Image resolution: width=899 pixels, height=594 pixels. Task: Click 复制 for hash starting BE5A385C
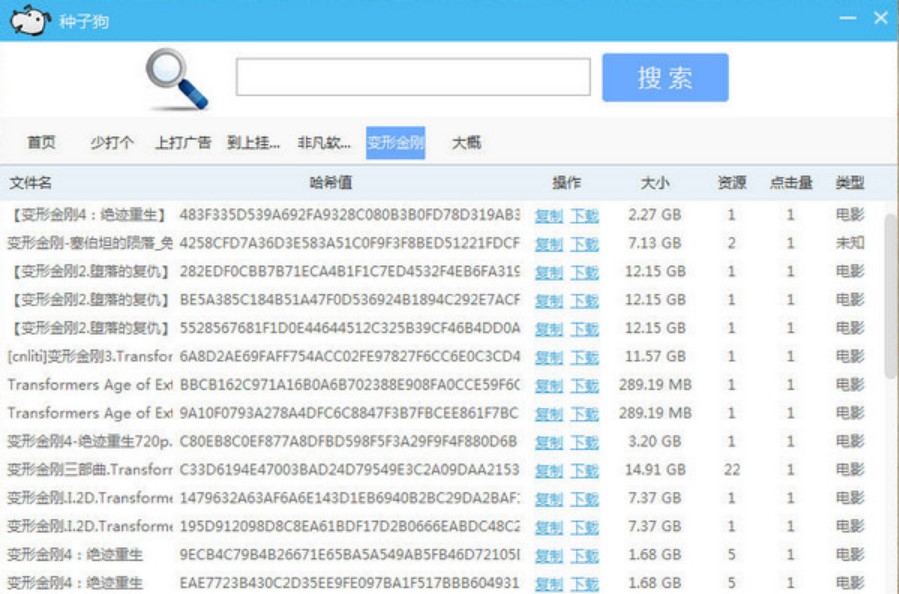click(549, 300)
